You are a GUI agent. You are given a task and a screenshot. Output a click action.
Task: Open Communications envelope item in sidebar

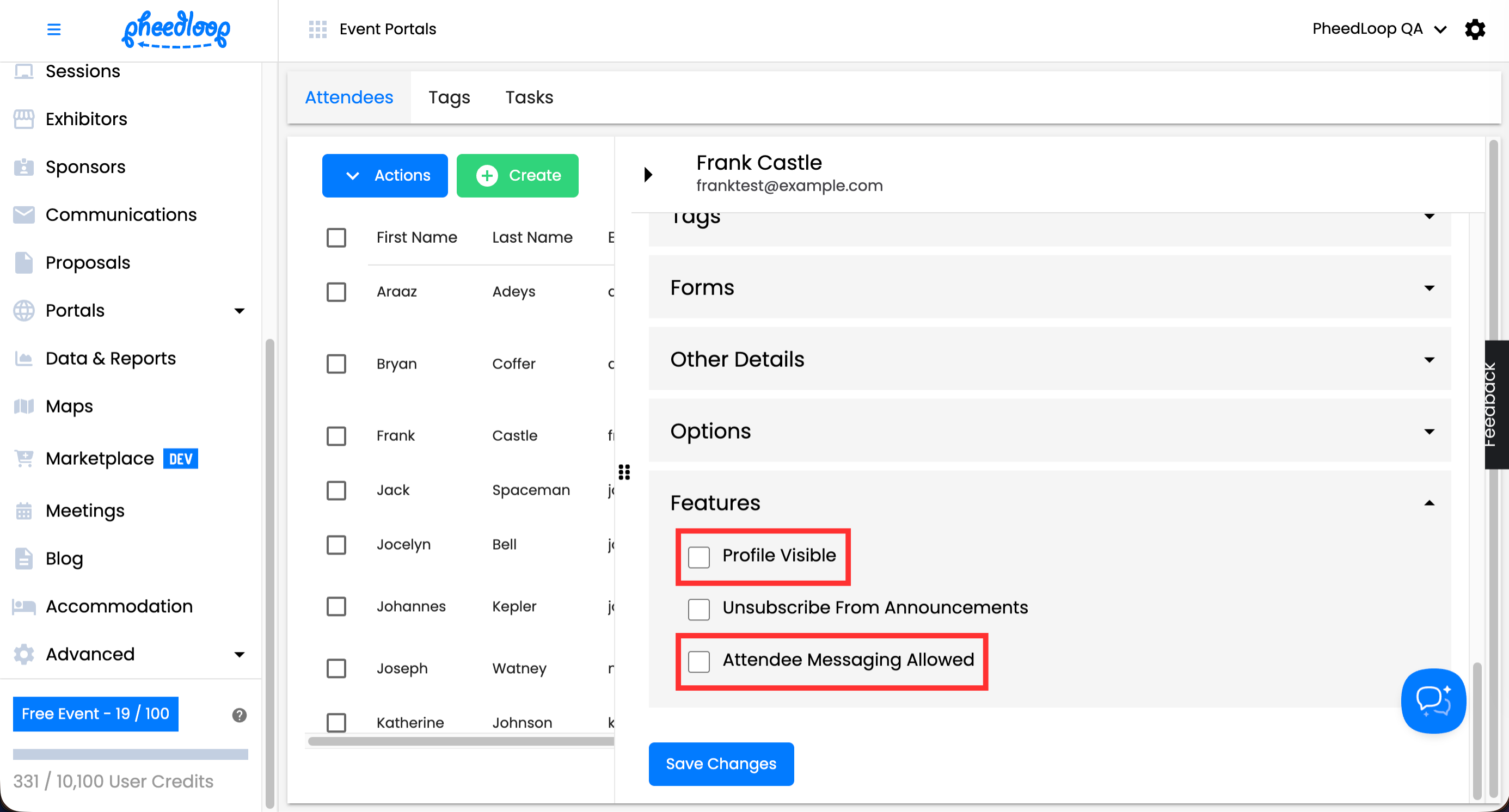click(x=121, y=215)
